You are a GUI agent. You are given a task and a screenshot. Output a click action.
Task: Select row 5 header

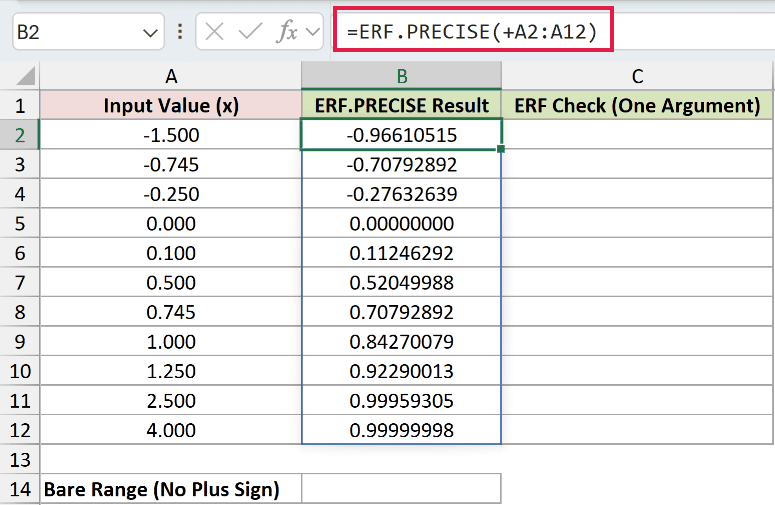tap(20, 223)
